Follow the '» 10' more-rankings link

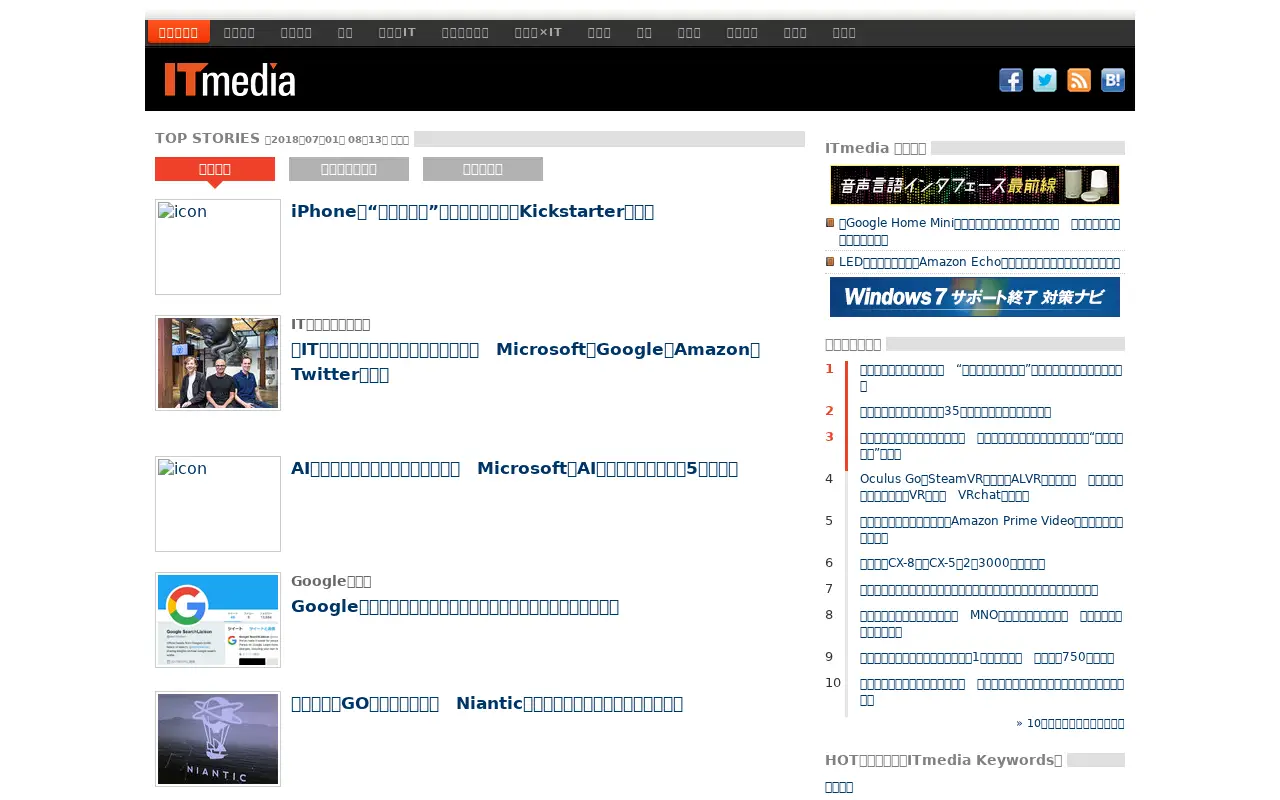(1070, 723)
